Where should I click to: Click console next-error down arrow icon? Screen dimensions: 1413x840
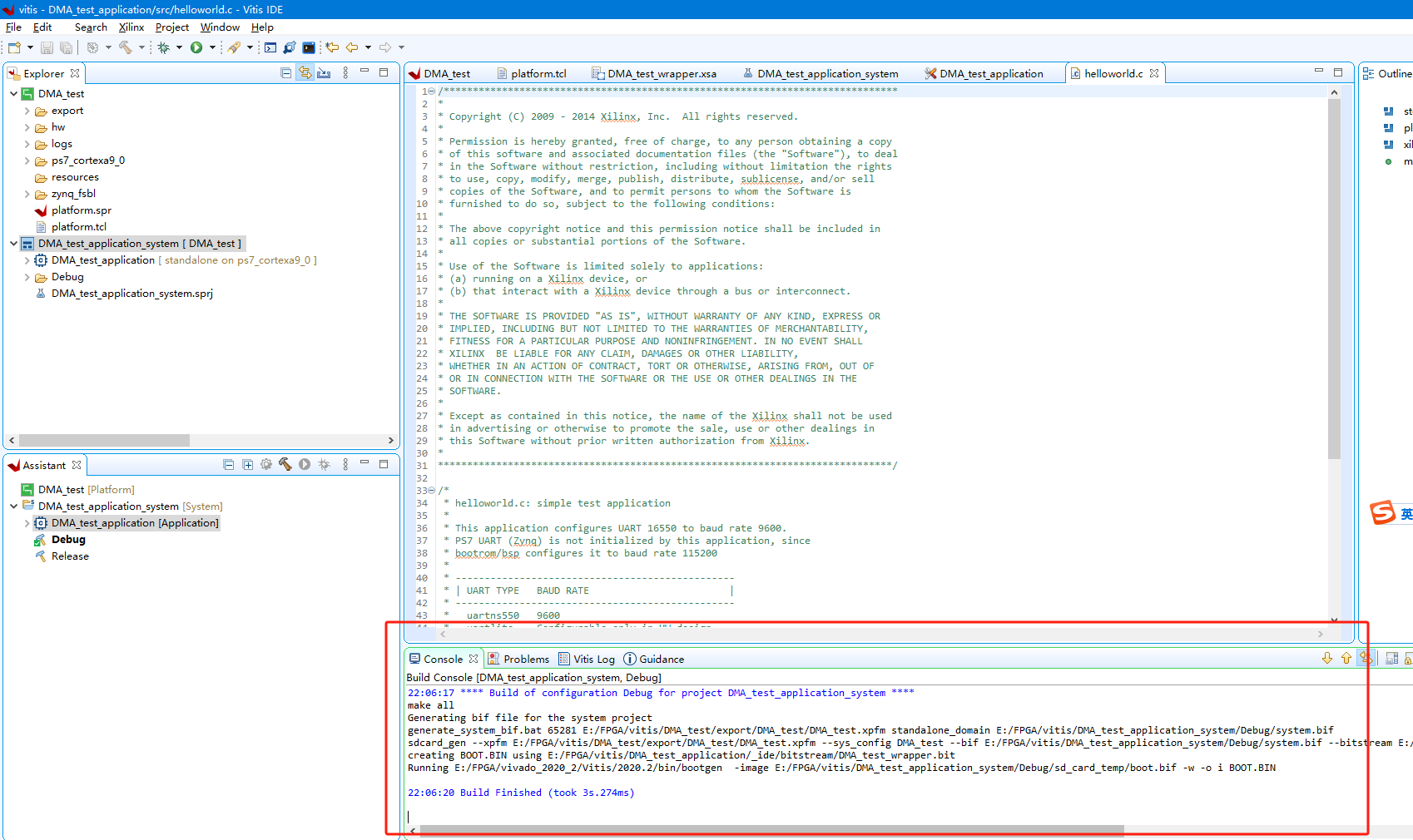tap(1327, 659)
